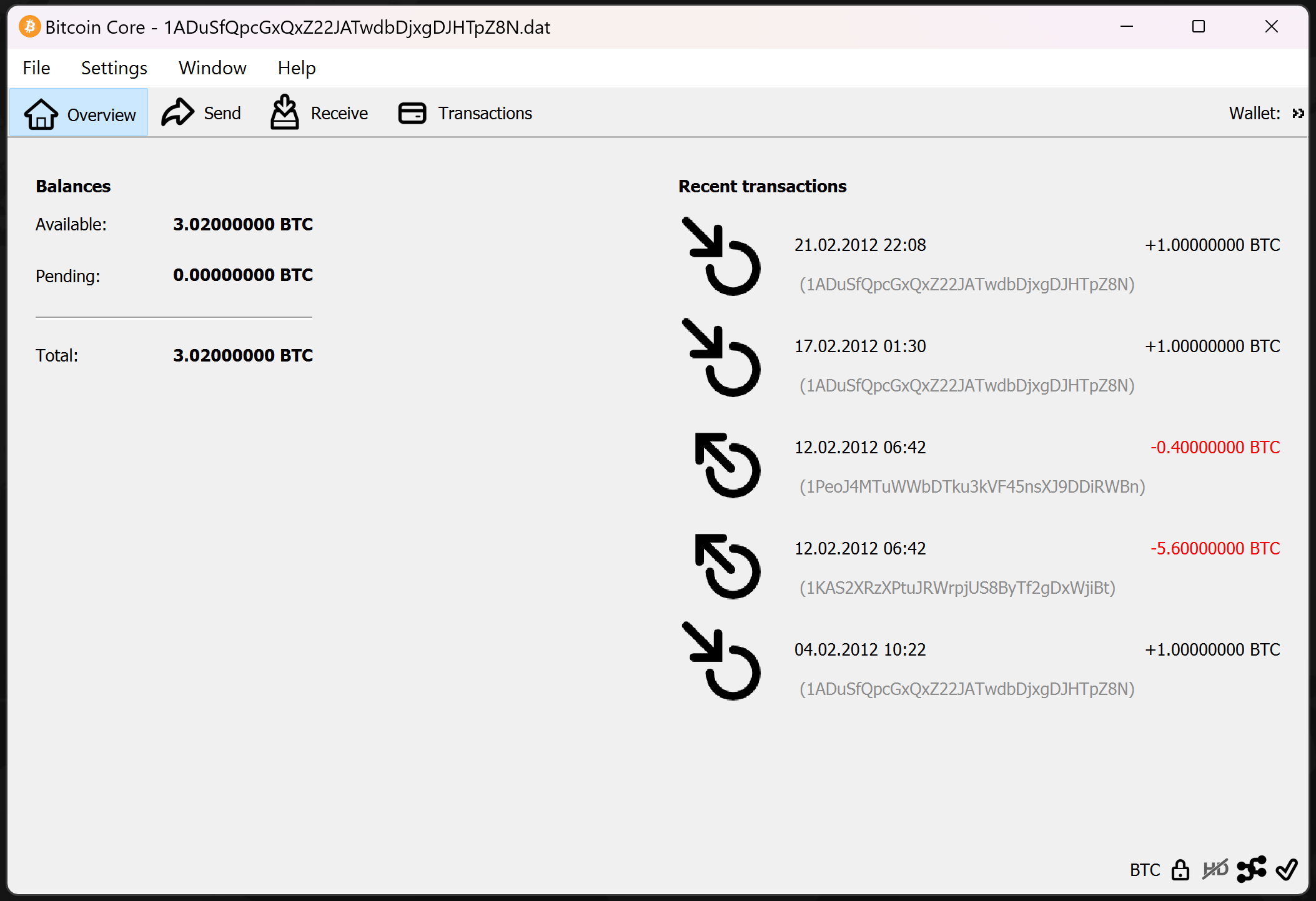Open the 21.02.2012 received transaction icon
This screenshot has height=901, width=1316.
tap(721, 257)
